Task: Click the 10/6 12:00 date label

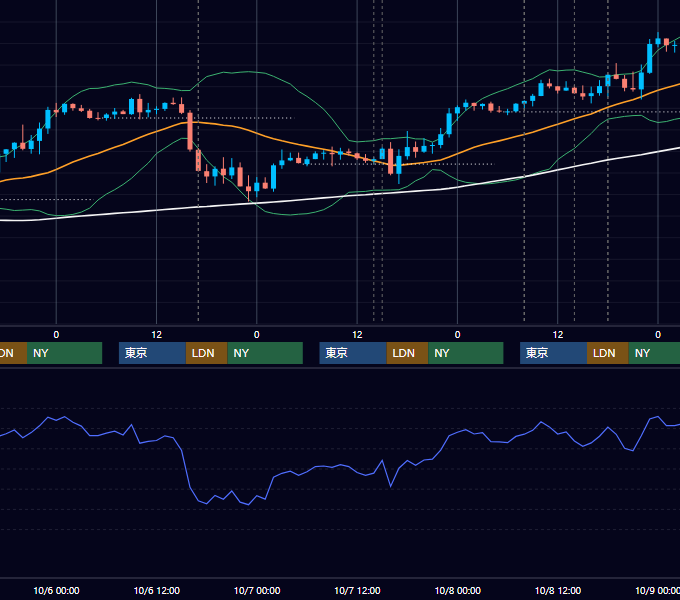Action: point(157,590)
